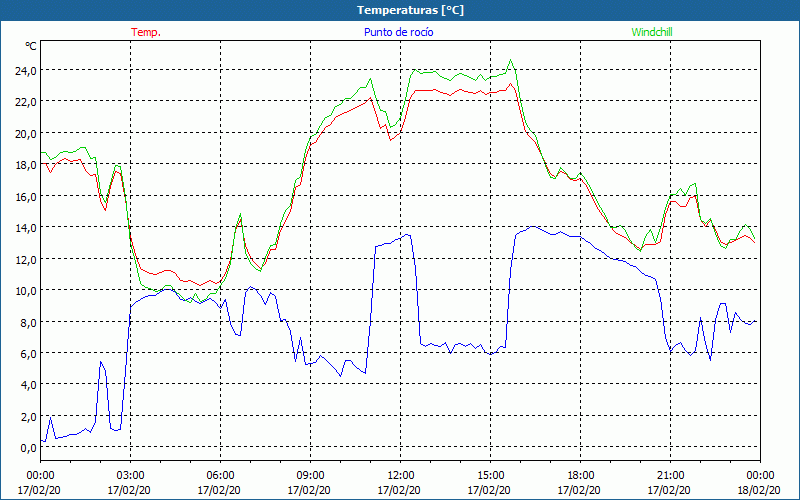Click the 20,0 y-axis value
The width and height of the screenshot is (800, 500).
point(26,133)
